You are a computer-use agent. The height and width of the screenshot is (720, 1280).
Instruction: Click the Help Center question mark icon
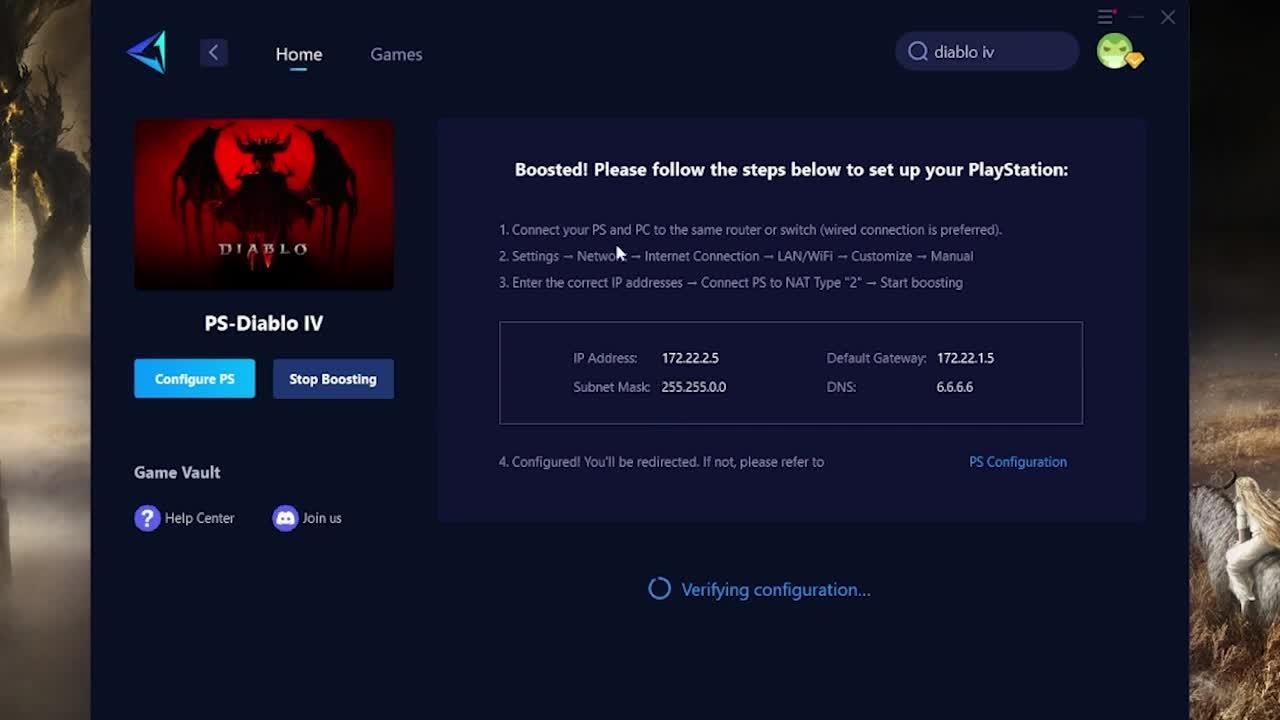point(147,518)
